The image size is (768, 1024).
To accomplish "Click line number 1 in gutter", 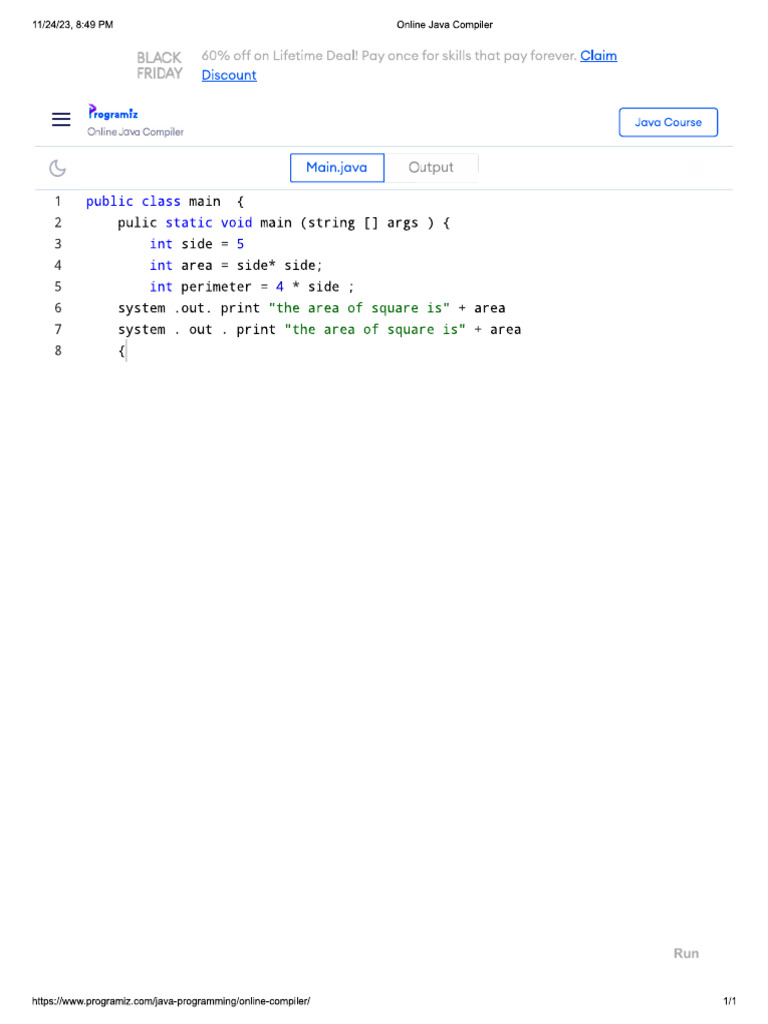I will [x=58, y=201].
